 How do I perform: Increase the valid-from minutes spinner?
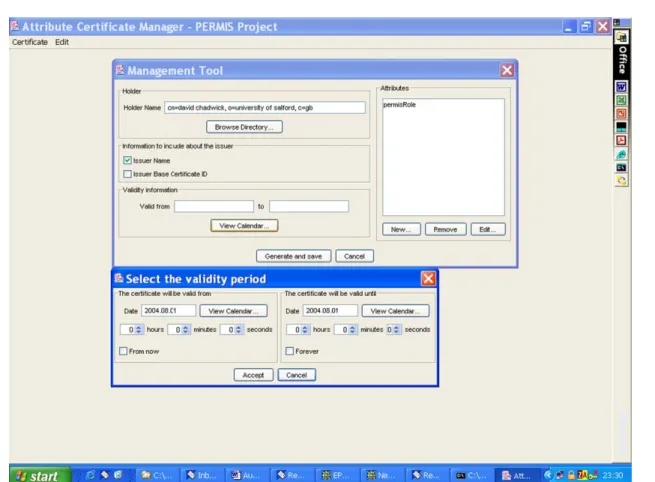point(186,327)
